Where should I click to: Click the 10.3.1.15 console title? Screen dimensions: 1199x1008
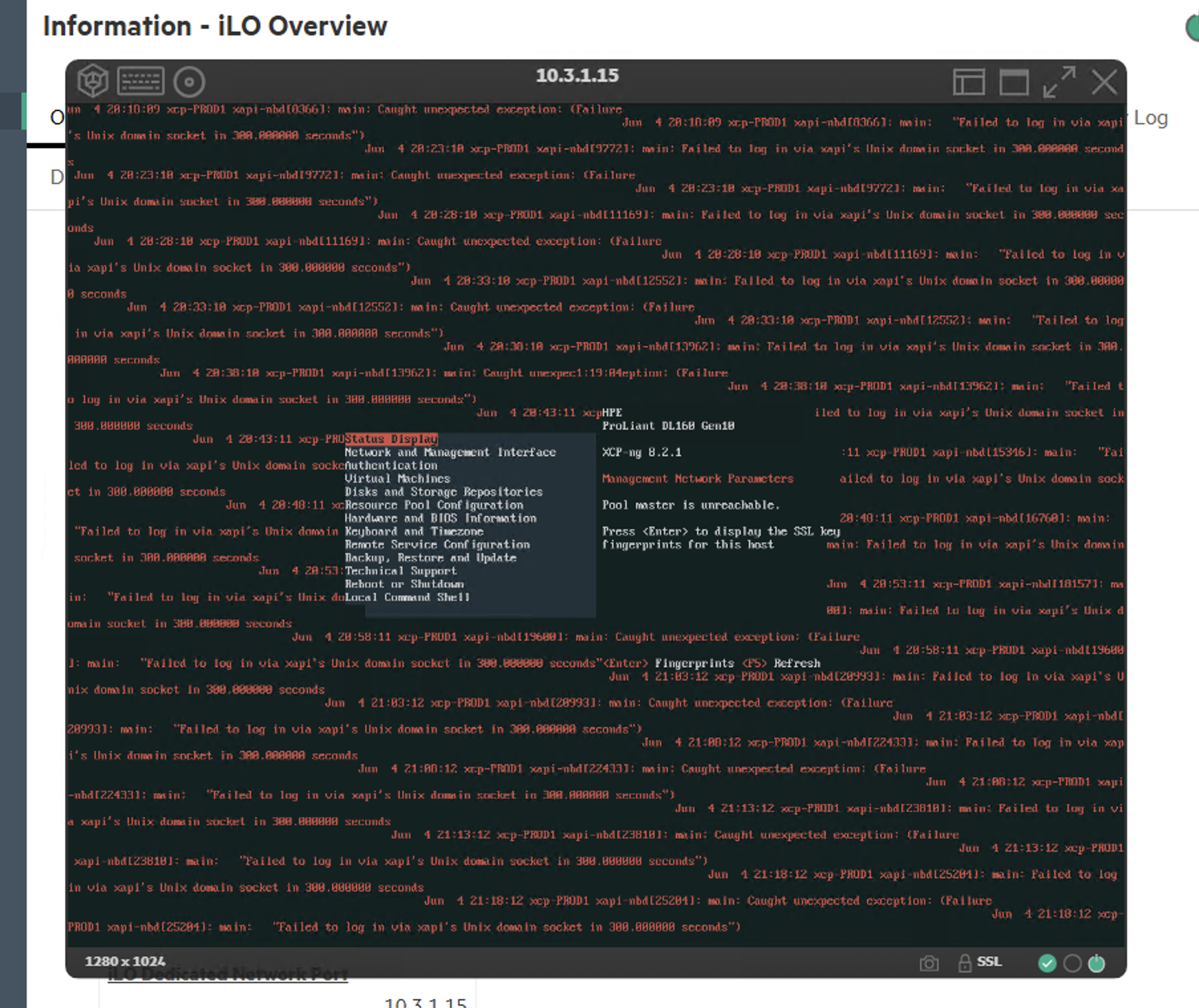coord(577,76)
